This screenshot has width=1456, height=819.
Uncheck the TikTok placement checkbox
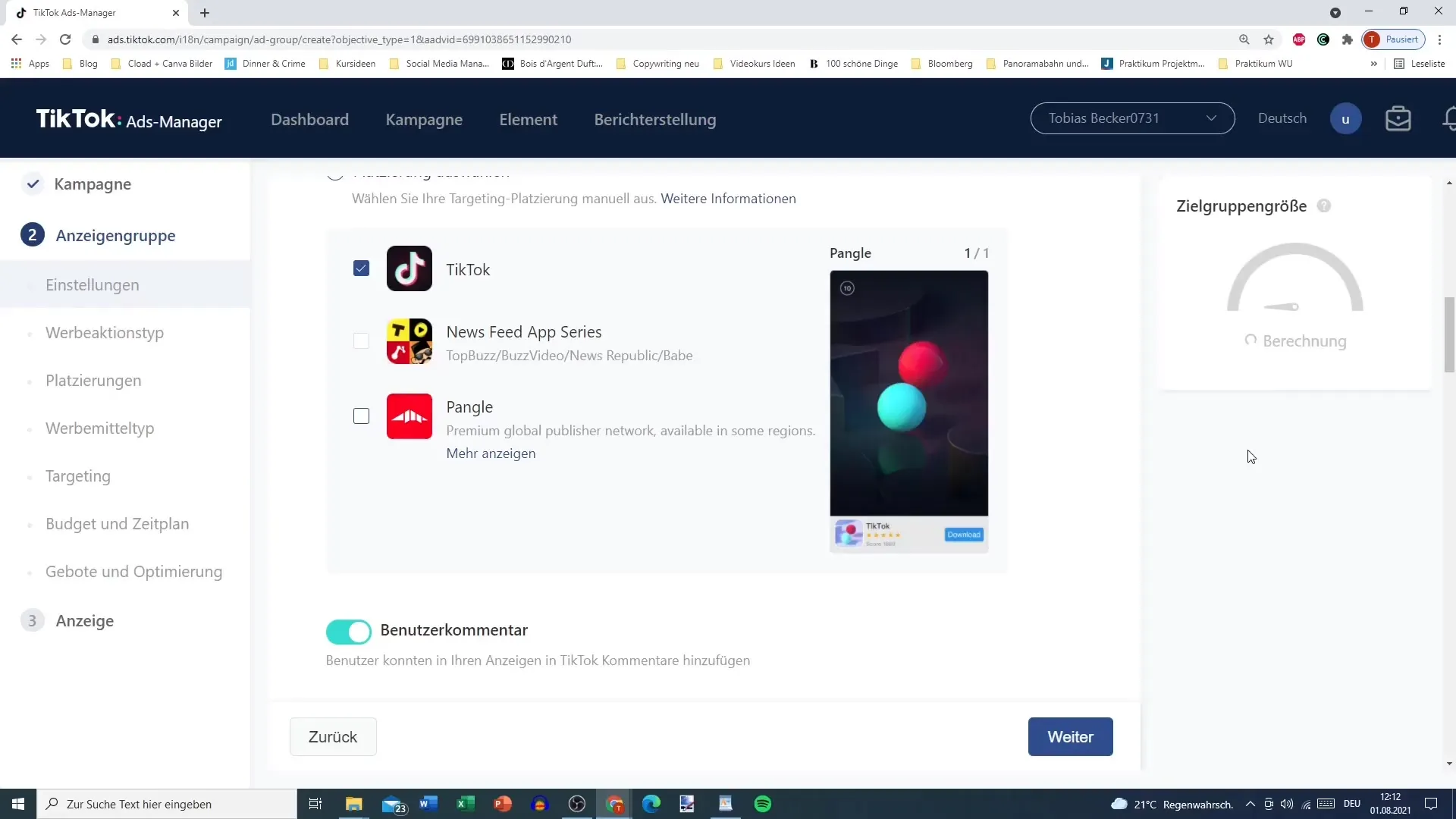pos(361,268)
